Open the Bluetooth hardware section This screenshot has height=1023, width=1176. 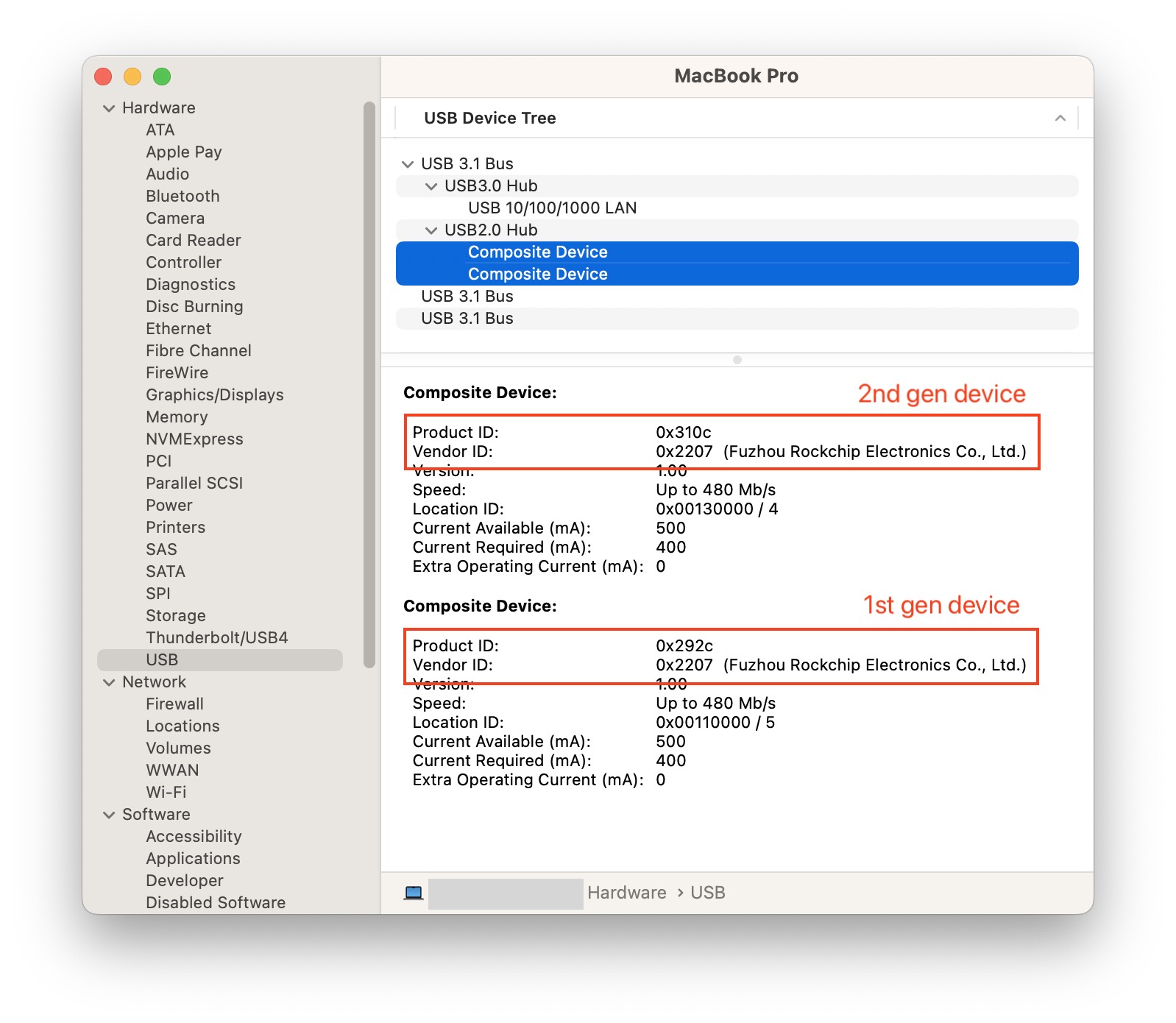(x=183, y=197)
